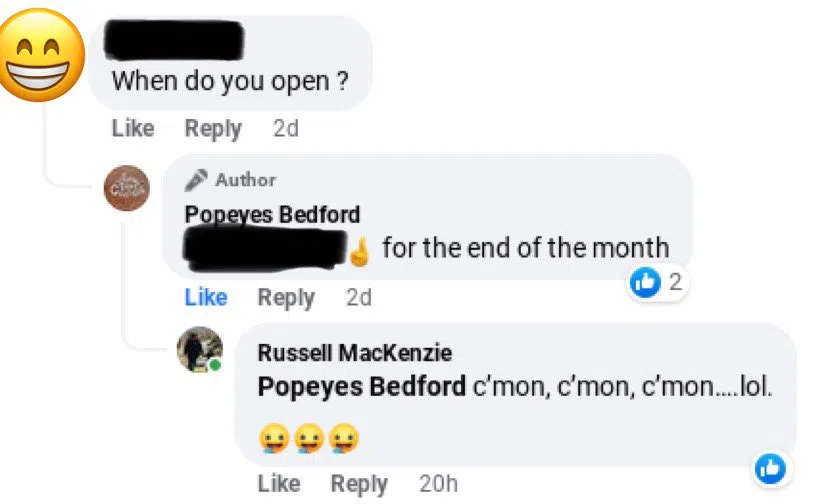Click the first tongue-out emoji in Russell's comment
This screenshot has height=504, width=828.
(272, 439)
